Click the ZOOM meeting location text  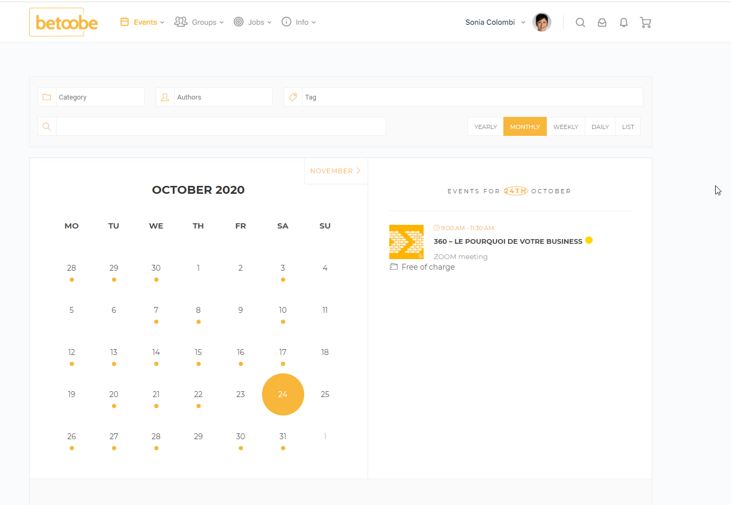click(x=461, y=256)
